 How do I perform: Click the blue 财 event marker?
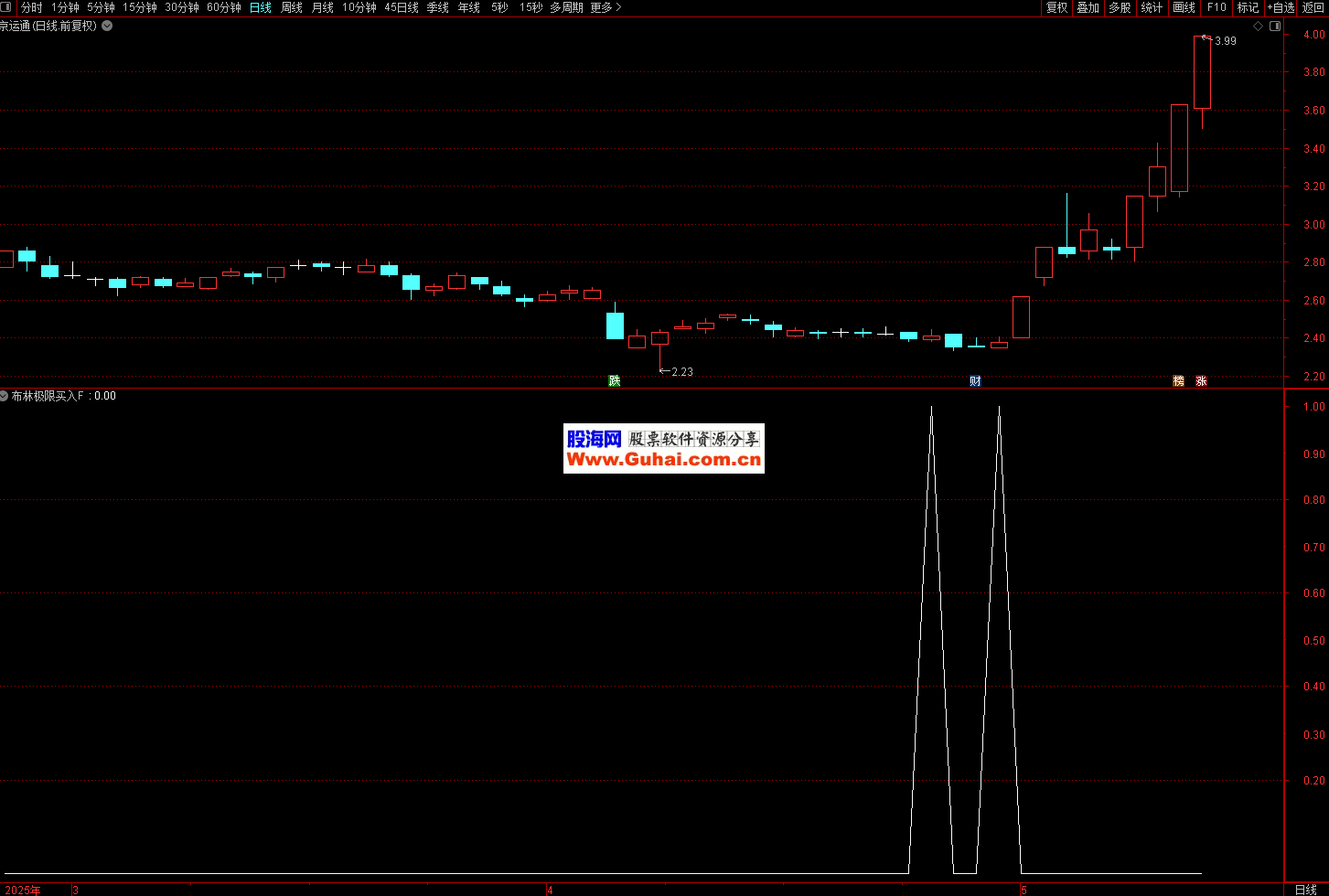click(x=975, y=380)
